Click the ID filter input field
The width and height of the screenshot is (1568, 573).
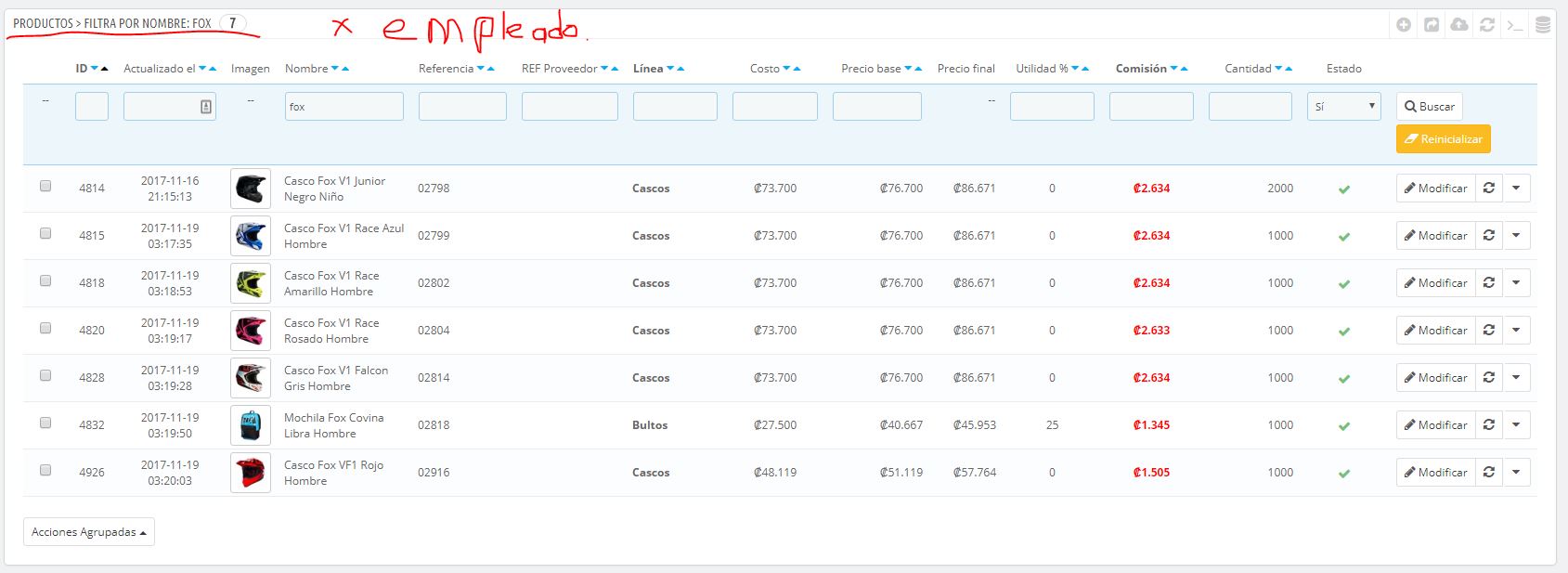tap(92, 107)
